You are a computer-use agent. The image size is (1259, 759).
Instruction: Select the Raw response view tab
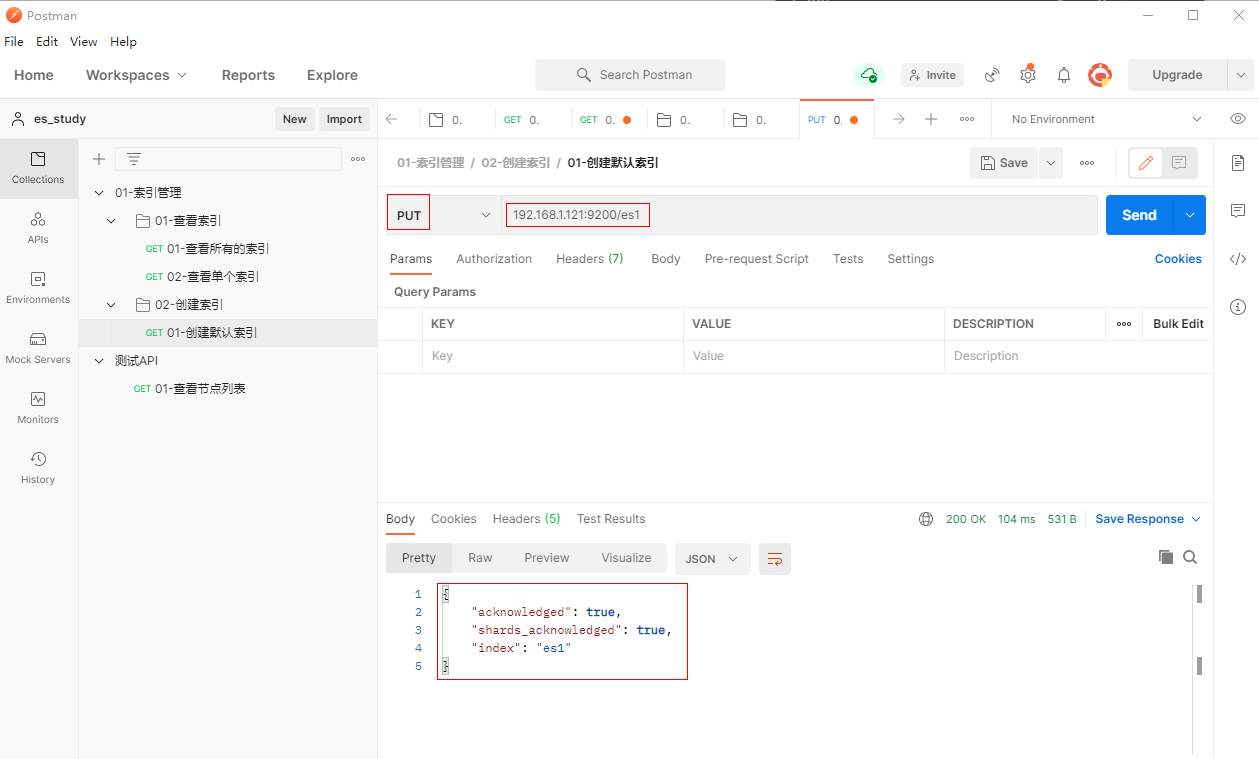[480, 558]
